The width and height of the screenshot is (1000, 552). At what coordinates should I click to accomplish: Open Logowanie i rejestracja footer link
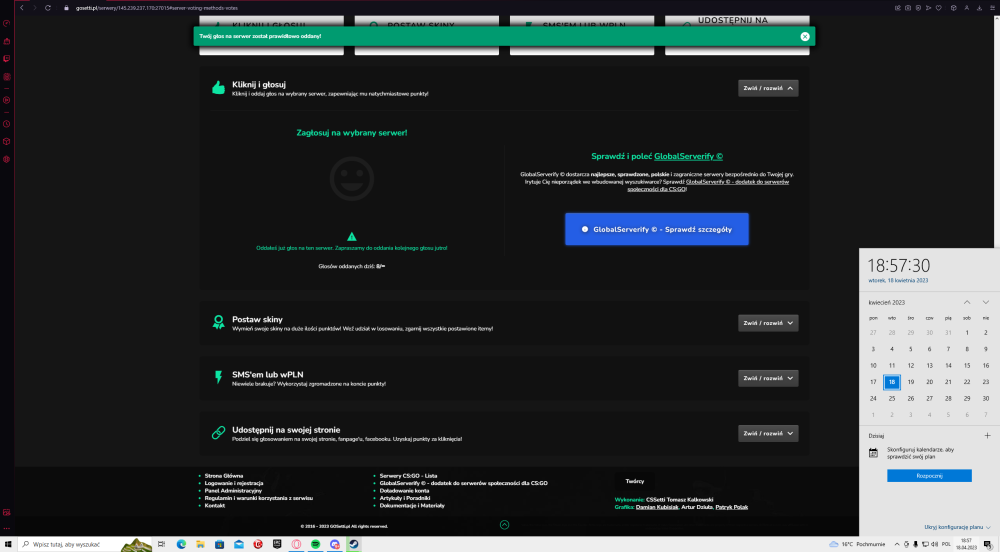pos(234,483)
